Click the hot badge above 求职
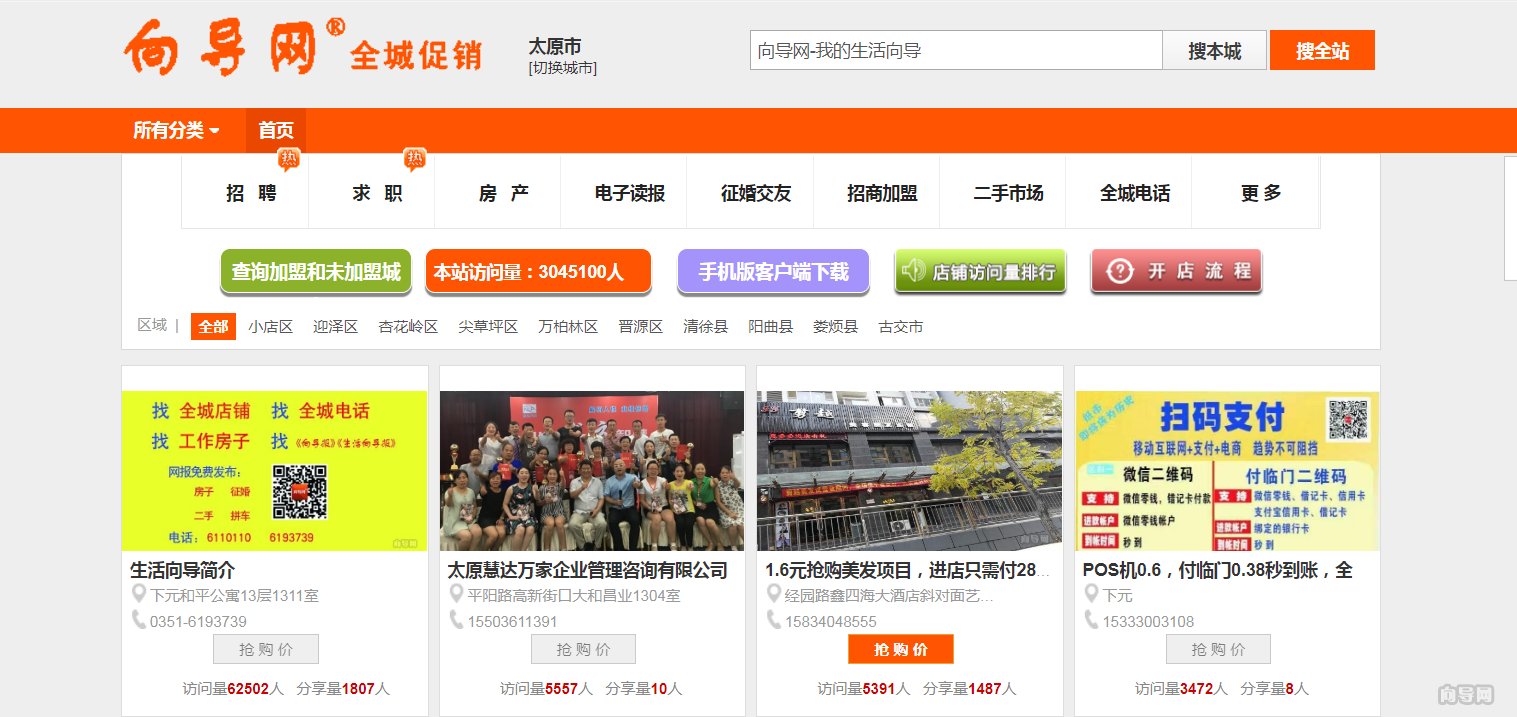This screenshot has width=1517, height=717. click(x=415, y=159)
